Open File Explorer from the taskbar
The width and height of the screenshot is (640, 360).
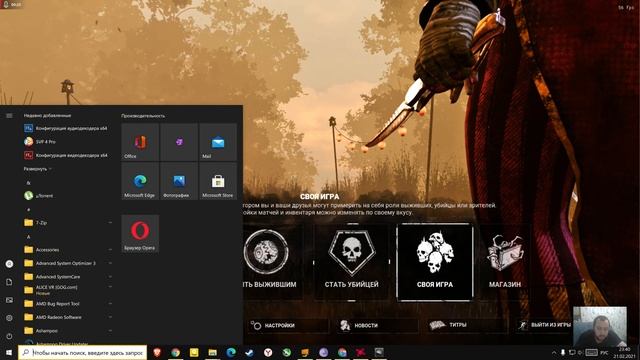click(x=212, y=352)
